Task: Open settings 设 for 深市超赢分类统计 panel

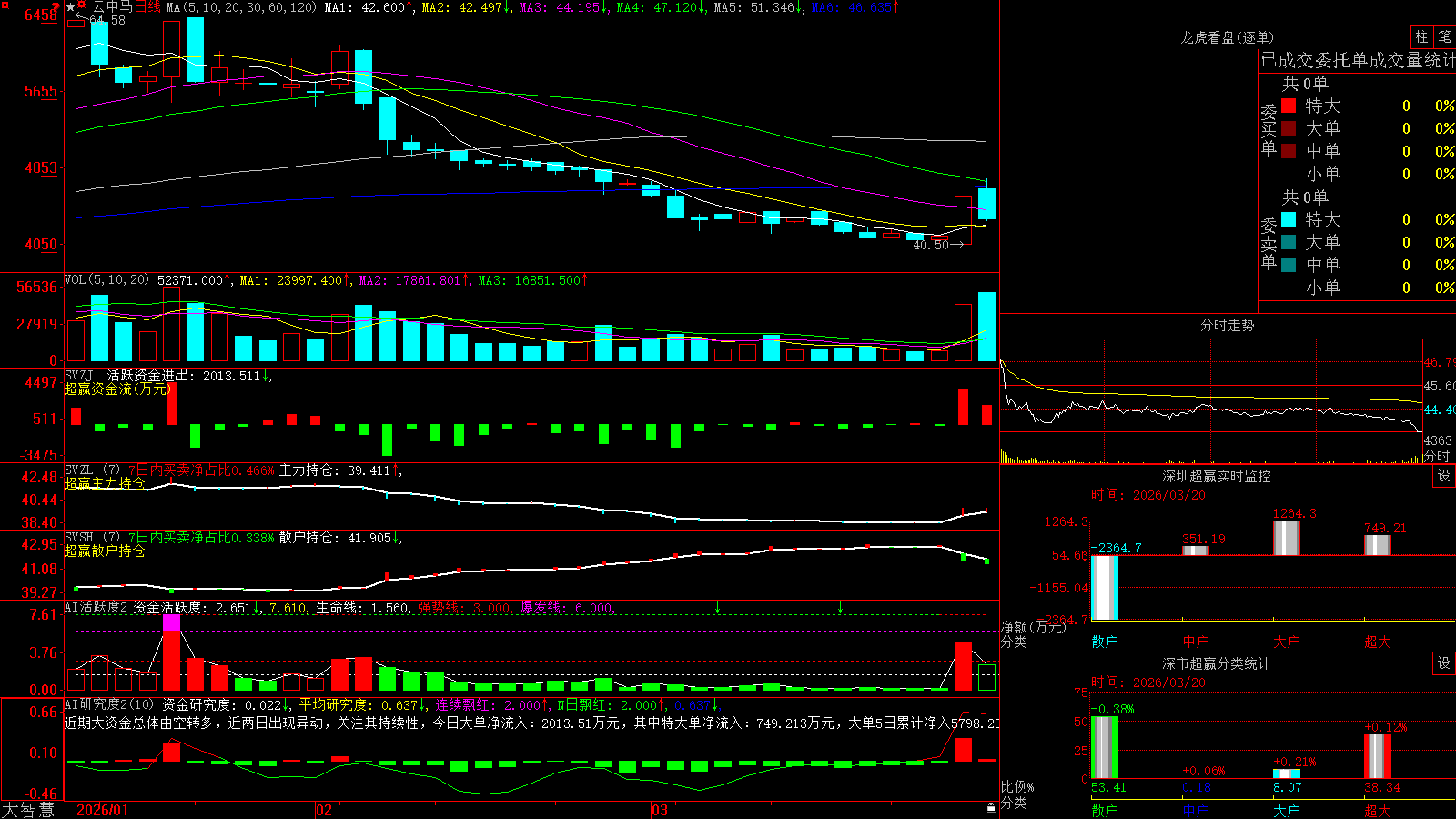Action: pyautogui.click(x=1444, y=663)
